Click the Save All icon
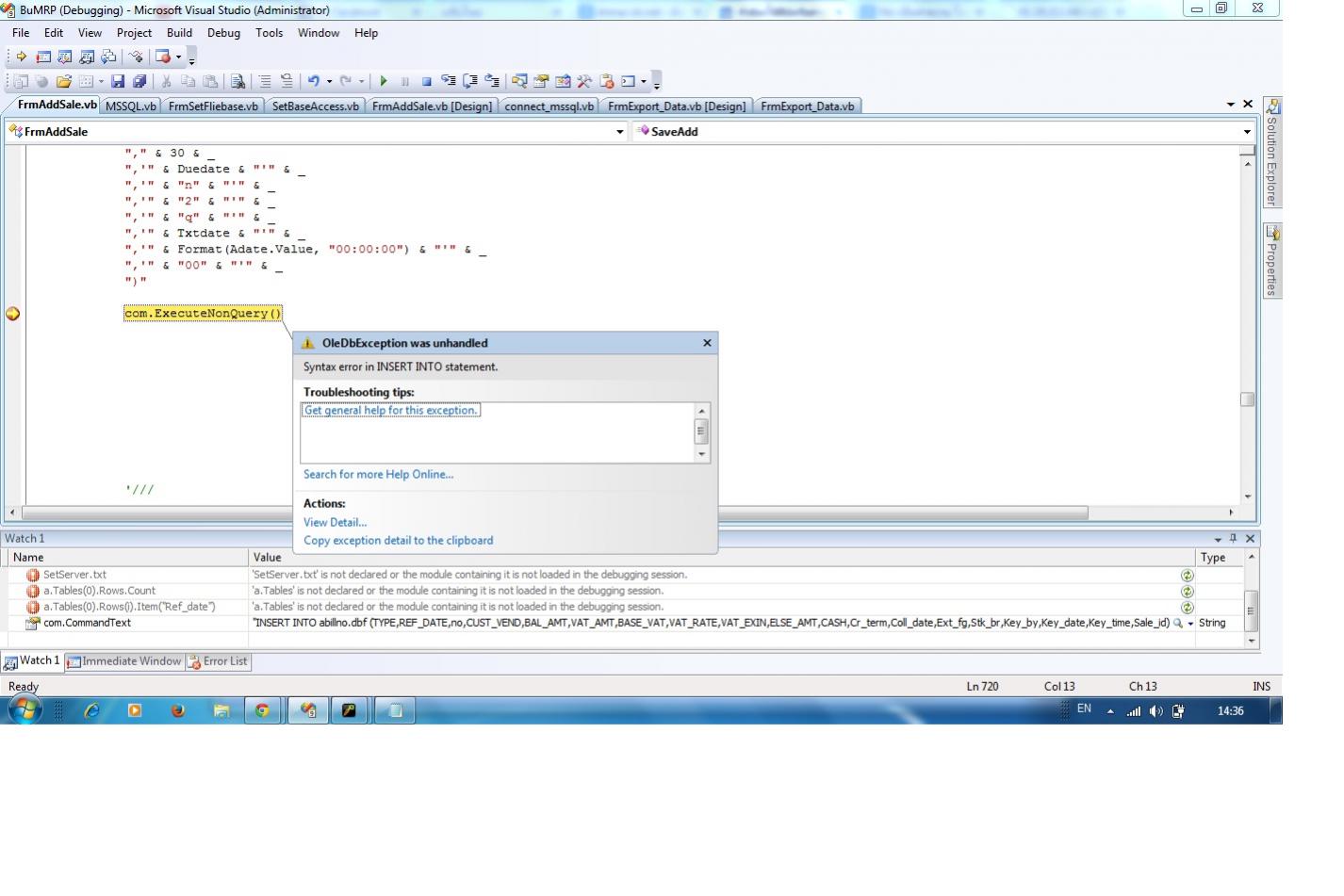The height and width of the screenshot is (896, 1344). [x=139, y=82]
